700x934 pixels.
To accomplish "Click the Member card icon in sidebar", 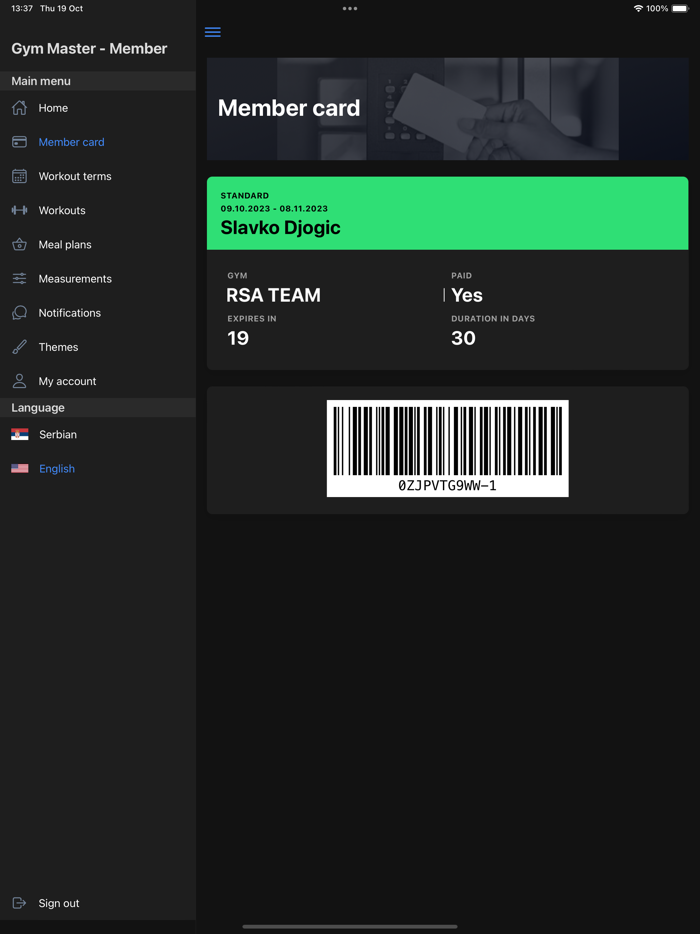I will point(20,142).
